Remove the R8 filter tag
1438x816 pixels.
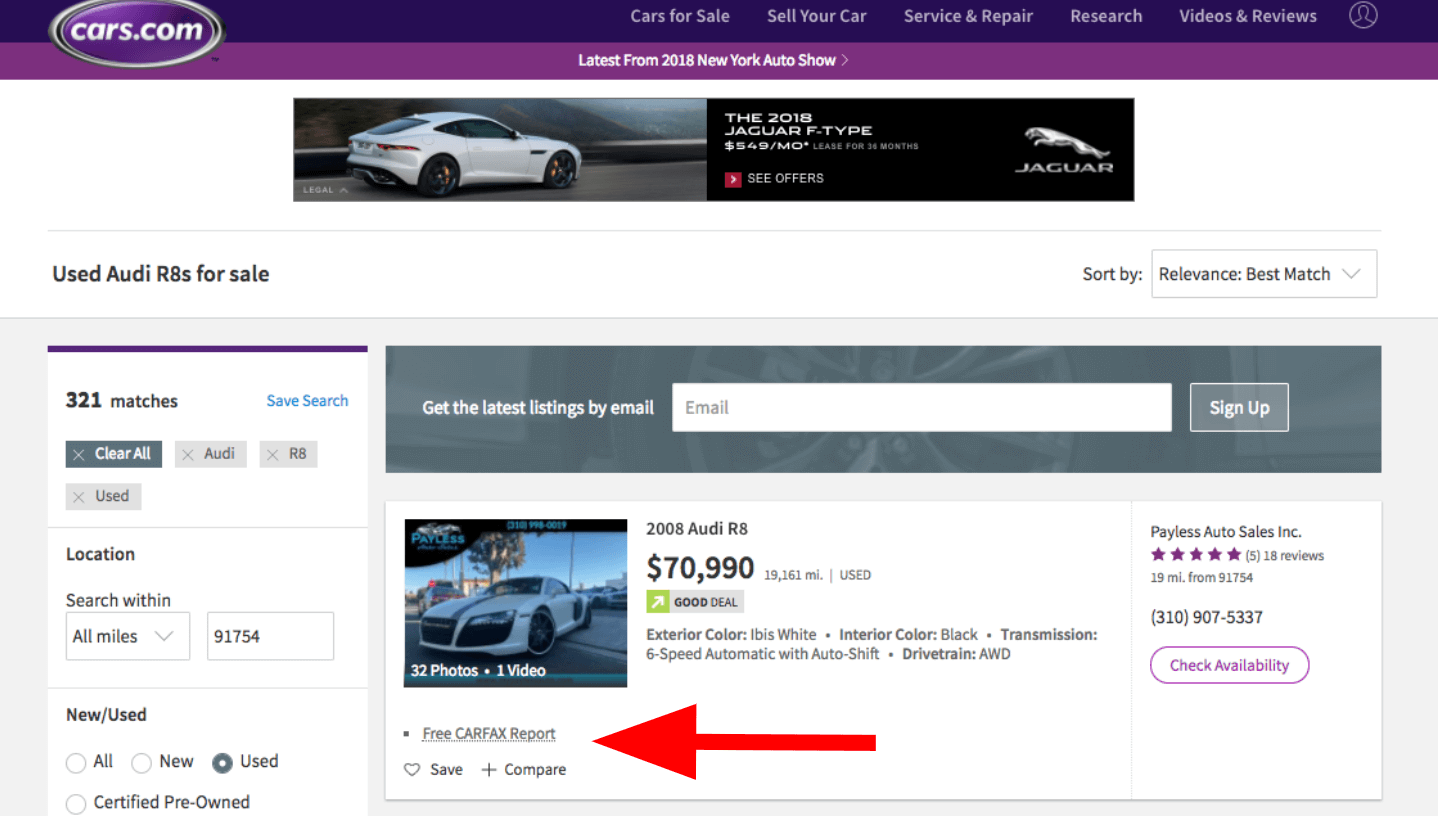point(272,454)
